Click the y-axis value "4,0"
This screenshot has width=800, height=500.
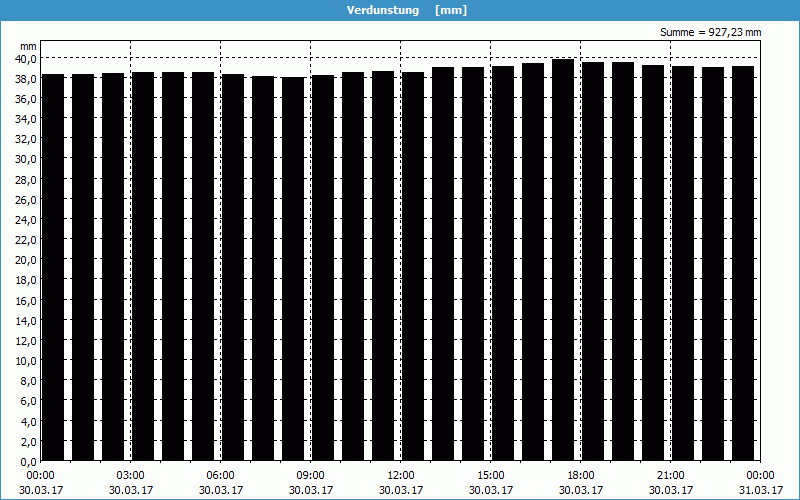(x=28, y=421)
